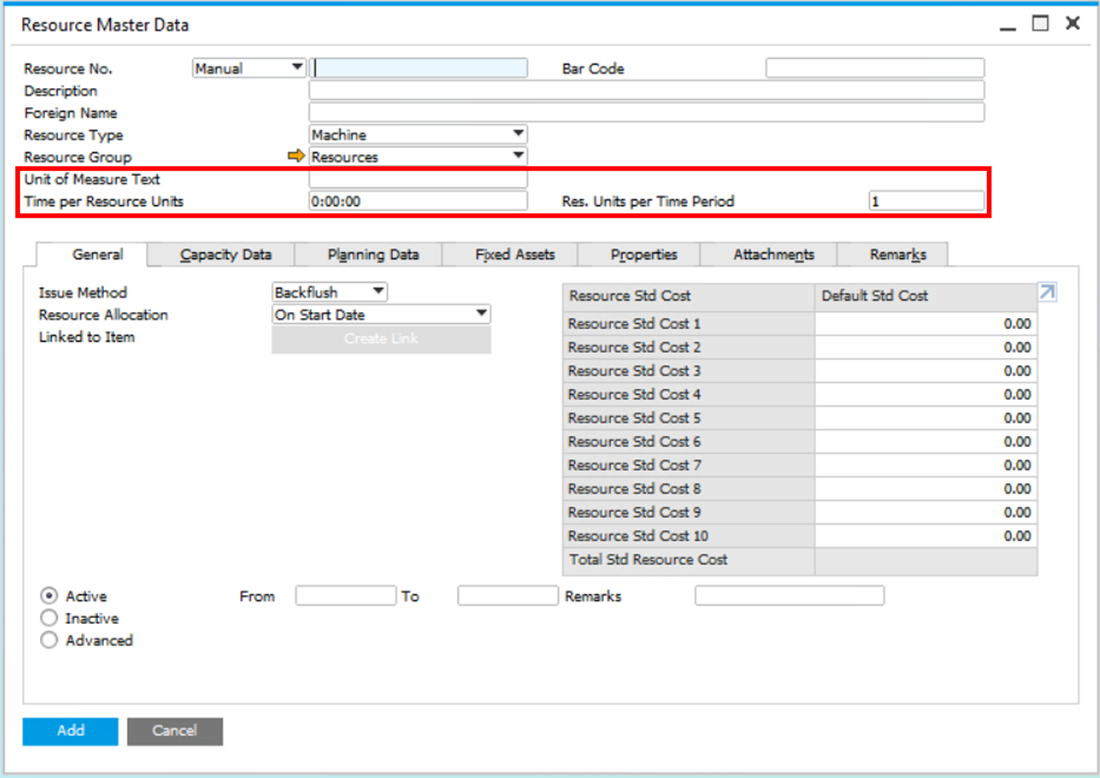Click the Linked to Item label

click(86, 337)
